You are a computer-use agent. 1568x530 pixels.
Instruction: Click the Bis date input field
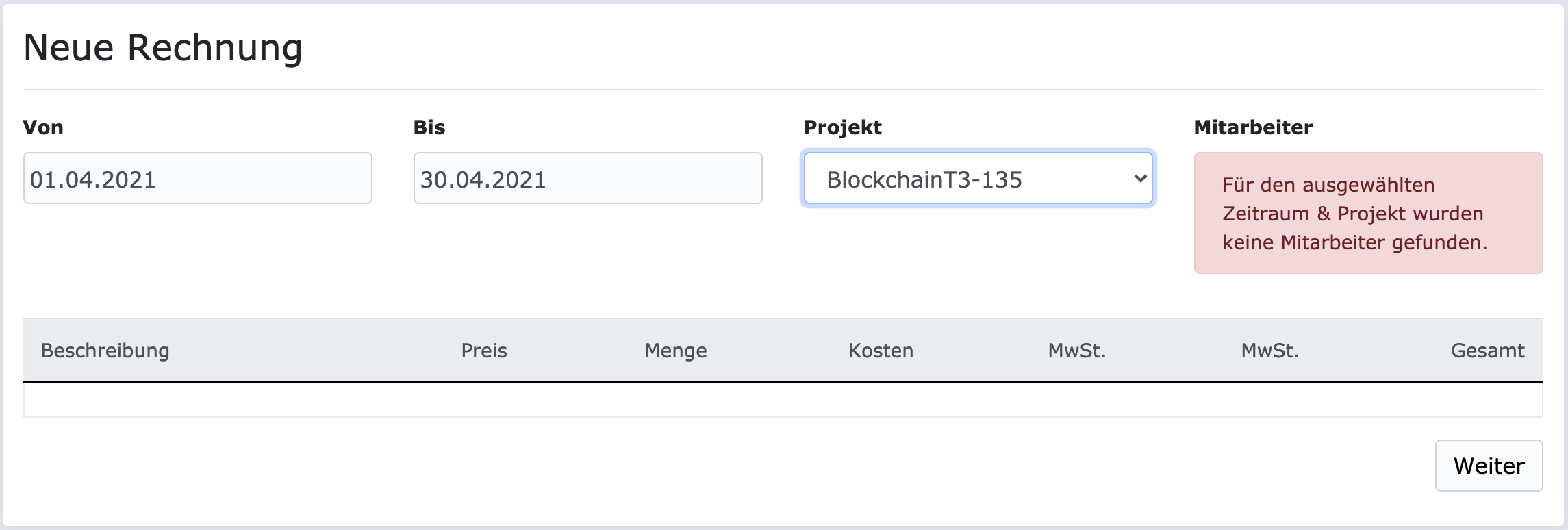point(587,179)
